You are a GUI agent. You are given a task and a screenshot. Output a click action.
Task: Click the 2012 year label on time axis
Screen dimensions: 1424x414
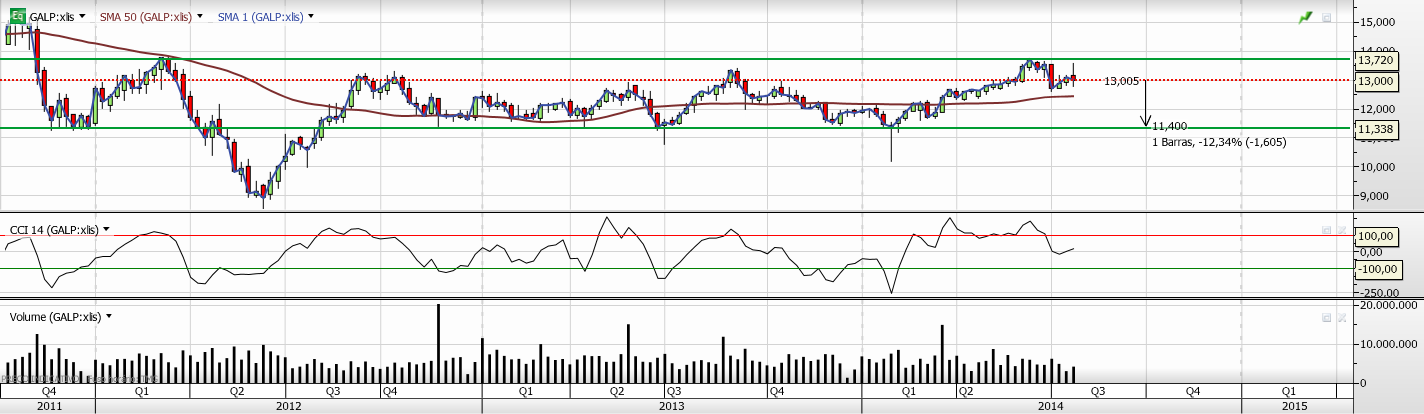(x=289, y=406)
